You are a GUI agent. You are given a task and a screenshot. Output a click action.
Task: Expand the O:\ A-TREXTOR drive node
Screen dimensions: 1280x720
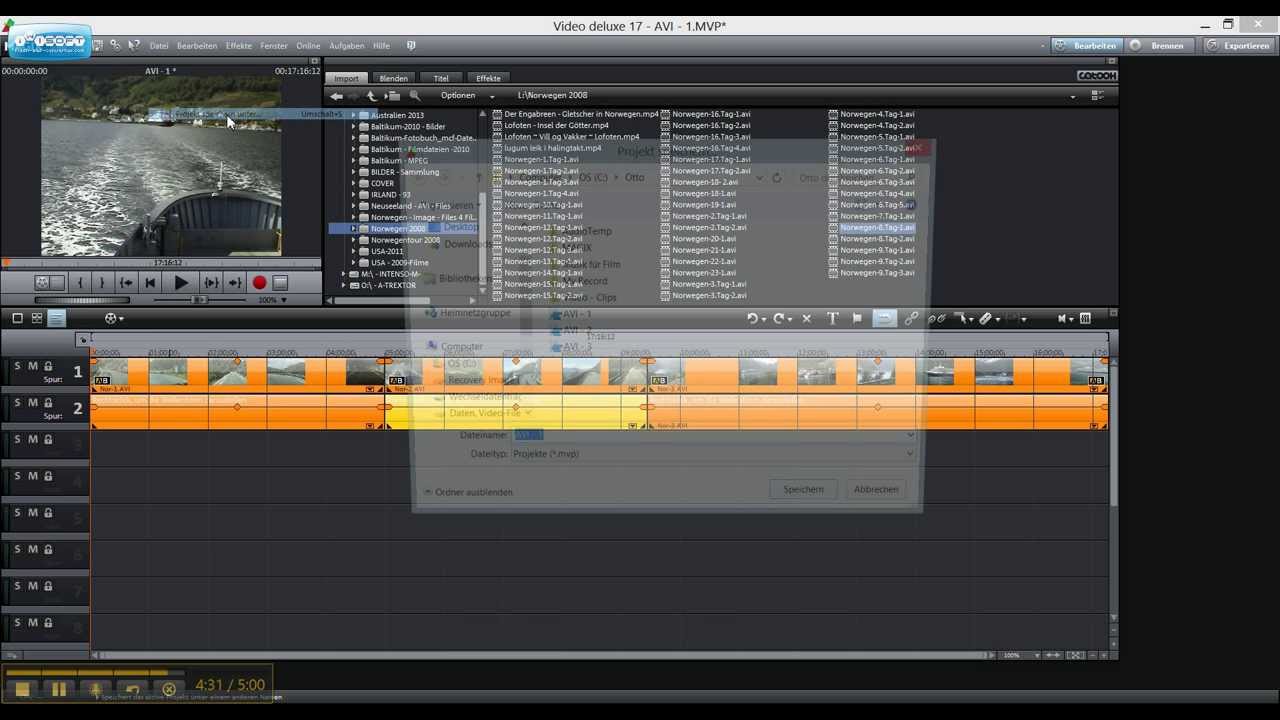(344, 285)
